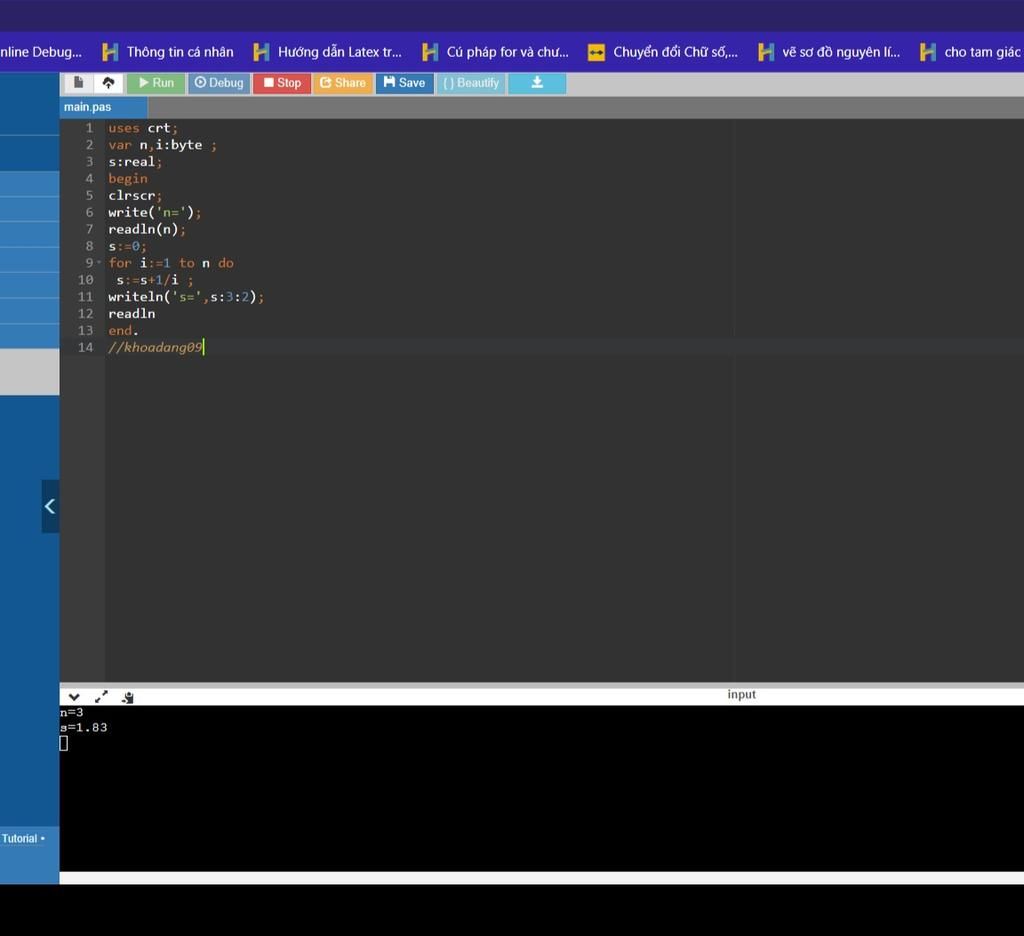Click the console copy/clear icon
Viewport: 1024px width, 936px height.
128,698
